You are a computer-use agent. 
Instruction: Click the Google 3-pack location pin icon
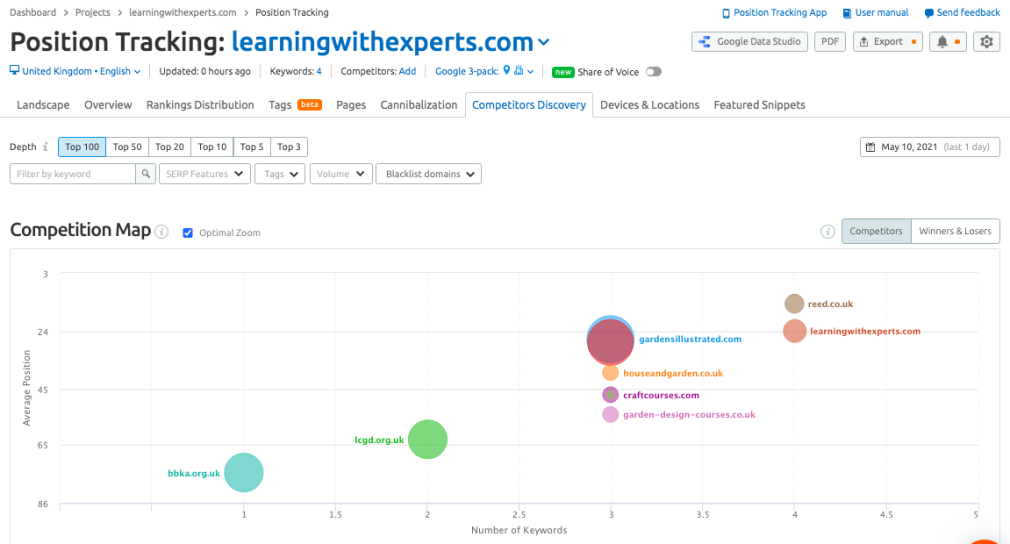pyautogui.click(x=507, y=70)
